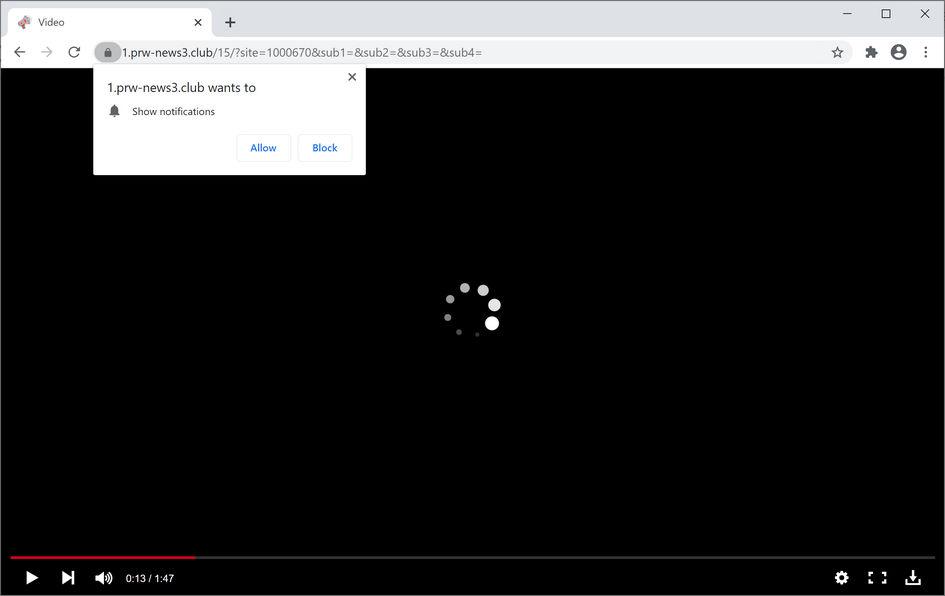This screenshot has height=596, width=945.
Task: Click the site security padlock icon
Action: click(108, 52)
